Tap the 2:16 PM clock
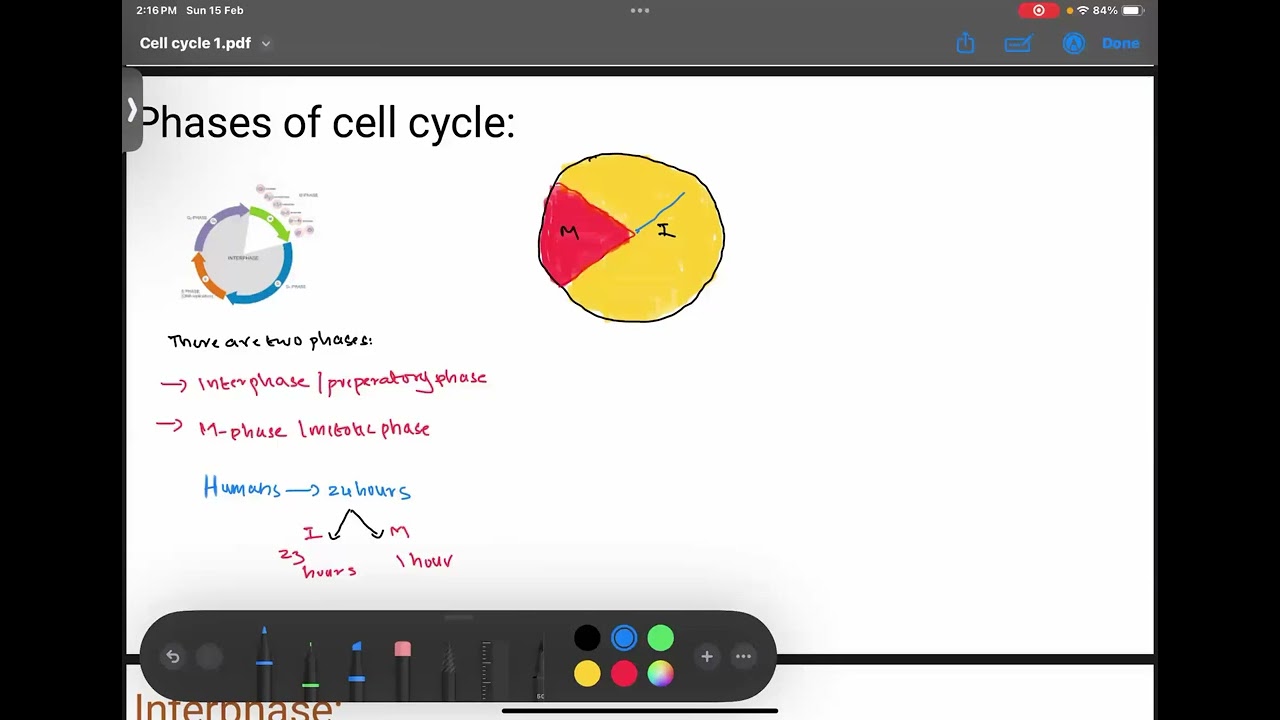The image size is (1280, 720). (157, 10)
